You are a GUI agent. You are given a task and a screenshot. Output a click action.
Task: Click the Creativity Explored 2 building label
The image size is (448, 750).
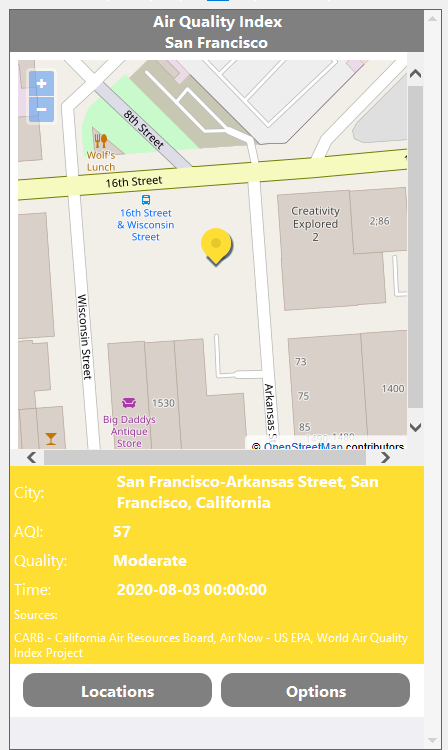pos(316,224)
